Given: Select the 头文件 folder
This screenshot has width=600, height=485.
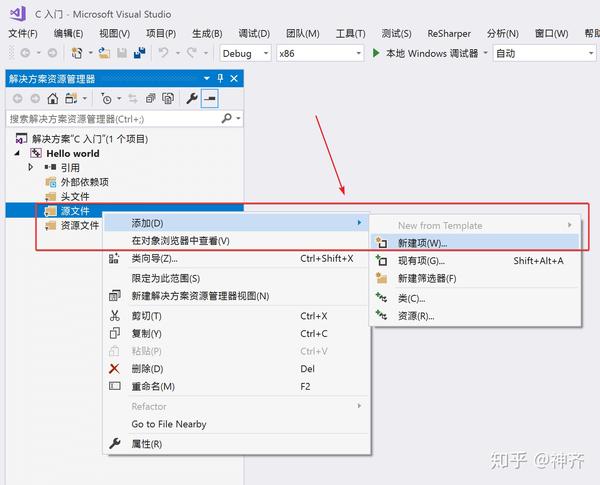Looking at the screenshot, I should 75,196.
